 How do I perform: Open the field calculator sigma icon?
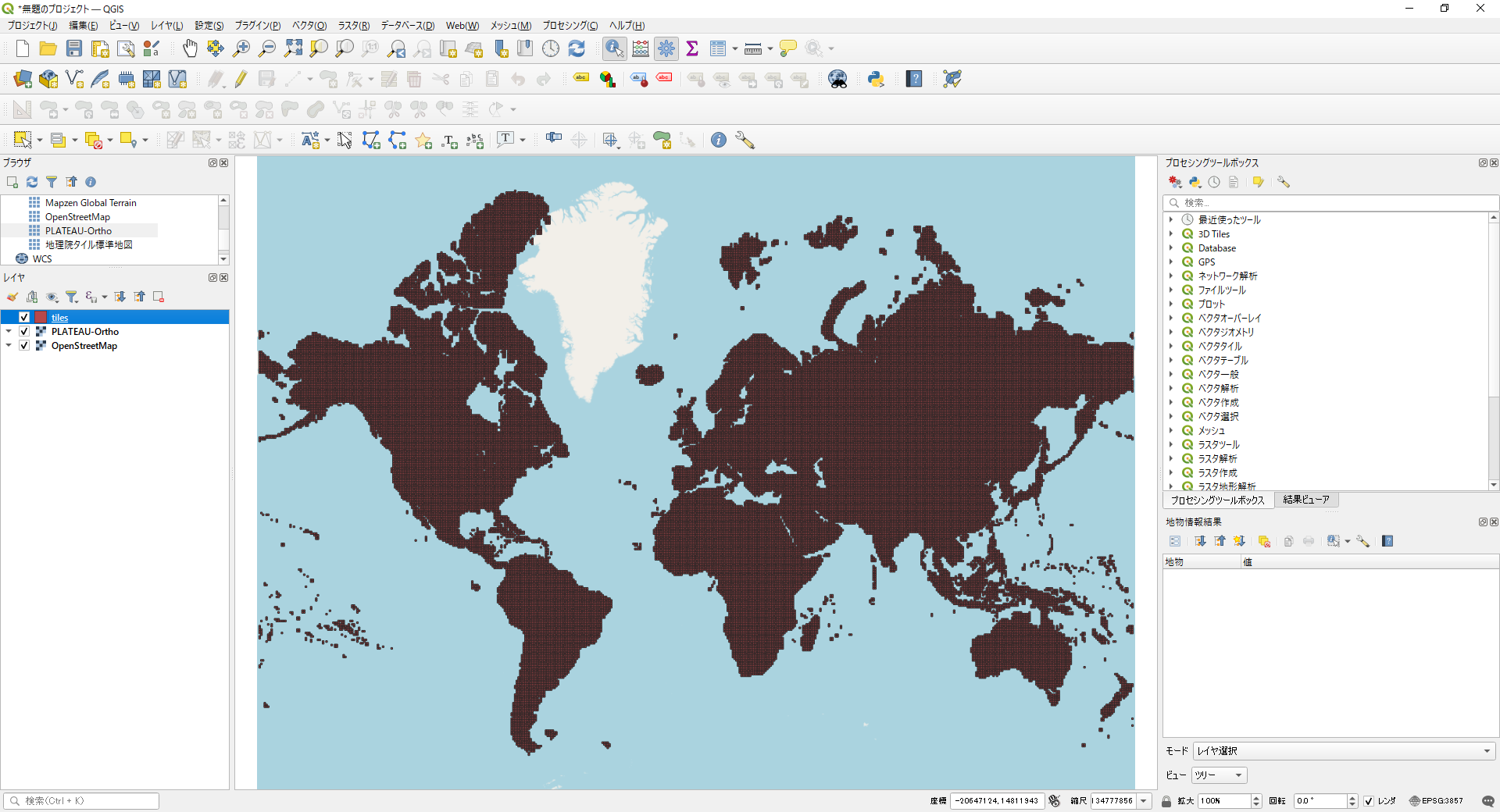tap(691, 48)
